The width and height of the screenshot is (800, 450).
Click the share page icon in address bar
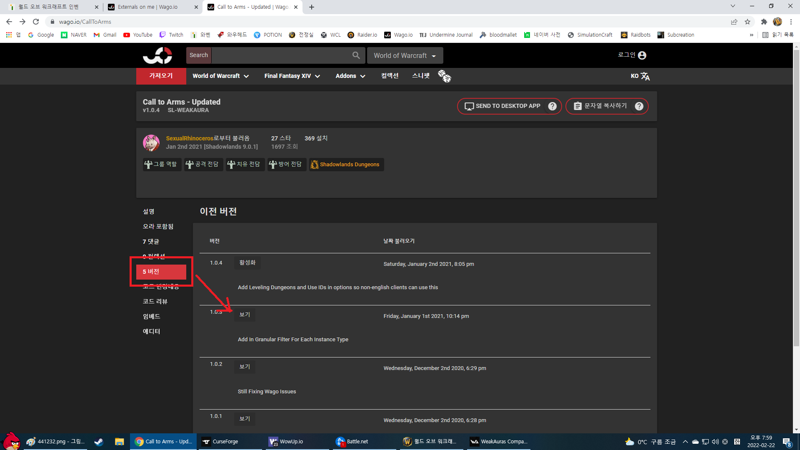734,21
